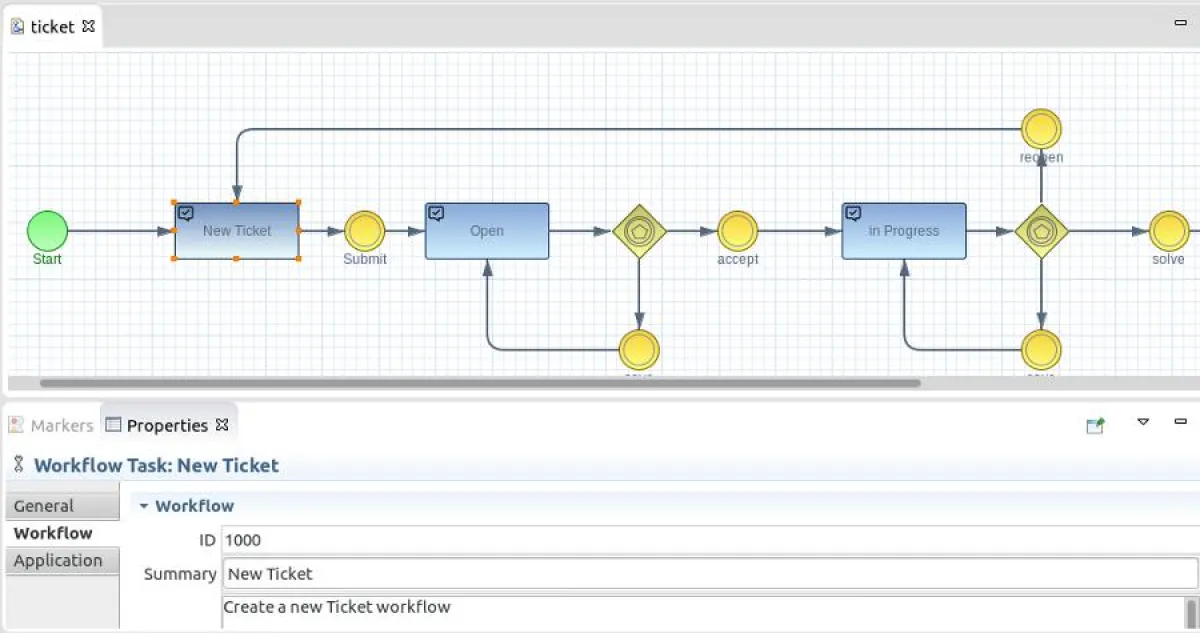Select the Submit event node

click(364, 231)
